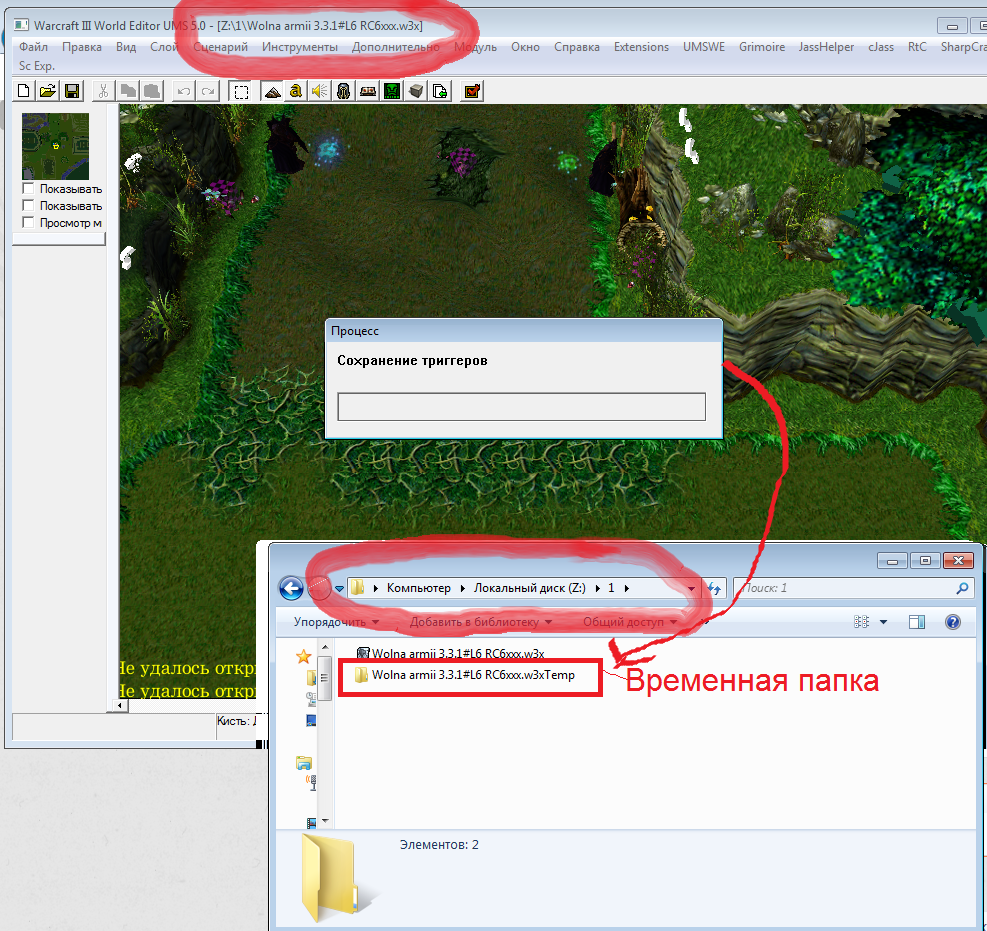This screenshot has height=931, width=987.
Task: Click the Элементов: 2 status text
Action: 439,845
